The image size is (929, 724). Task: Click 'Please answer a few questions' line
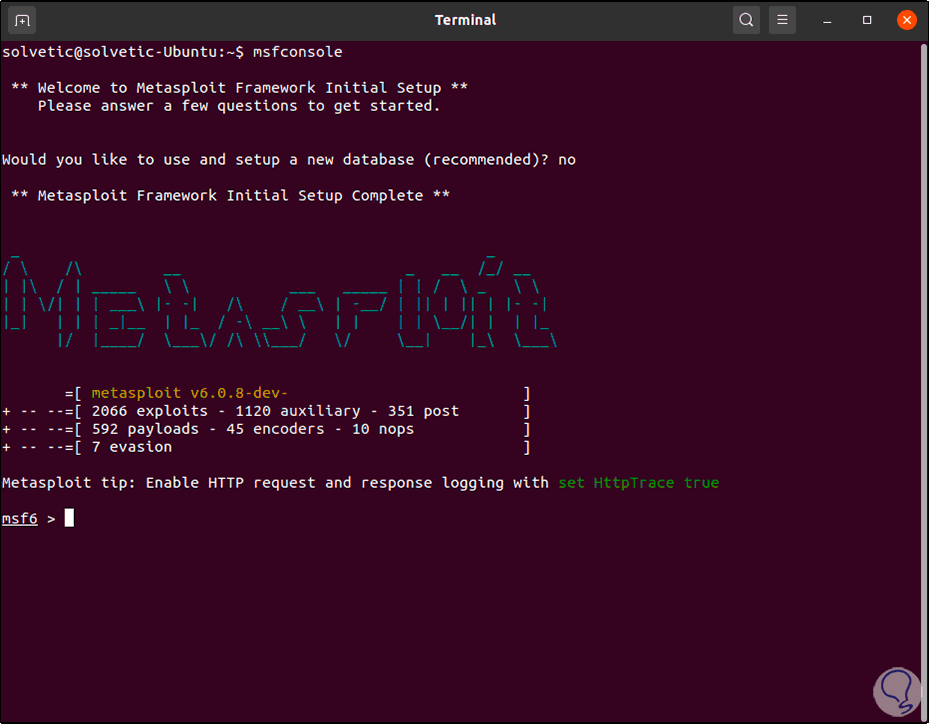(239, 106)
